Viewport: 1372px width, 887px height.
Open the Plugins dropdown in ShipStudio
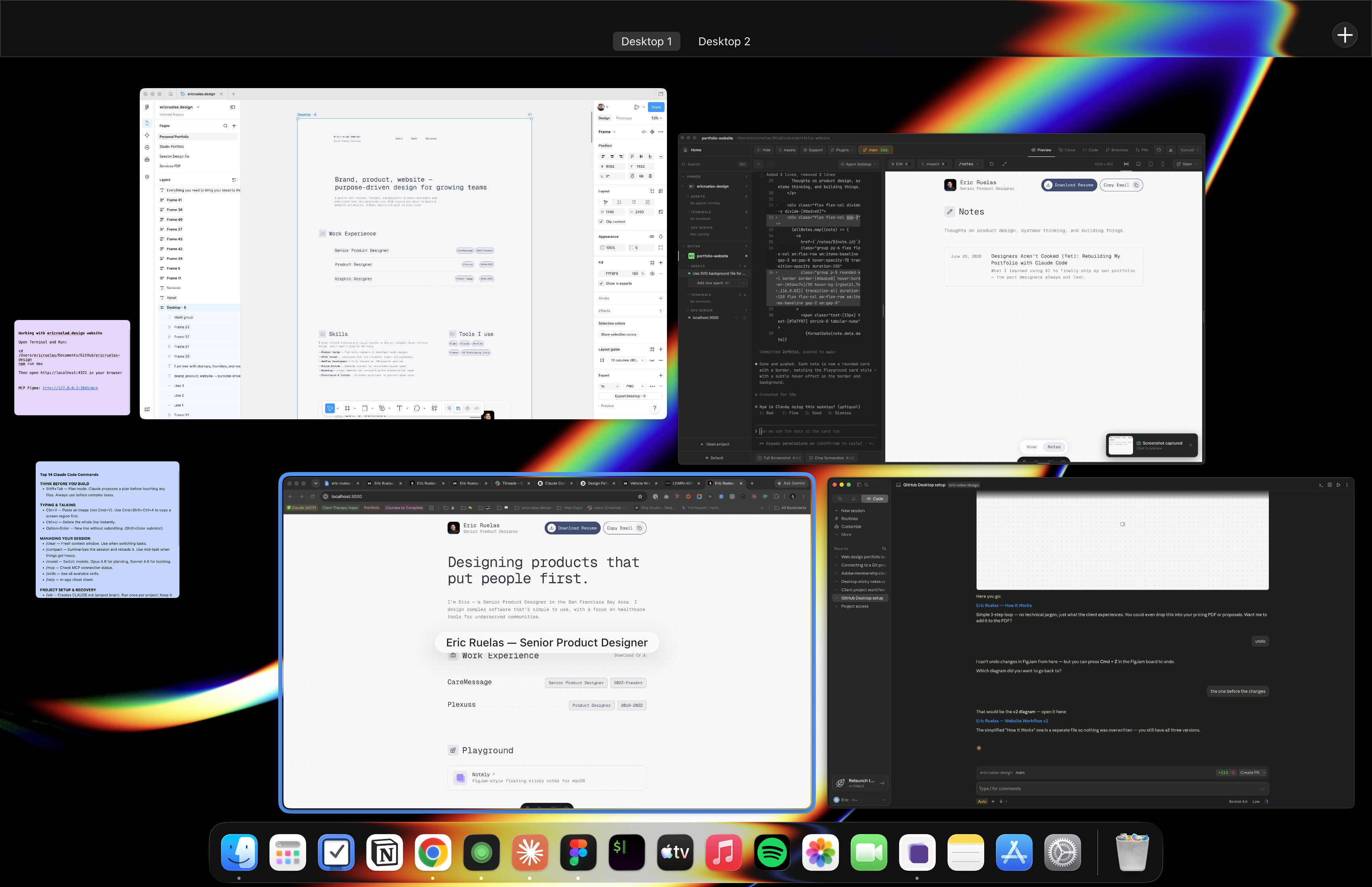coord(842,150)
